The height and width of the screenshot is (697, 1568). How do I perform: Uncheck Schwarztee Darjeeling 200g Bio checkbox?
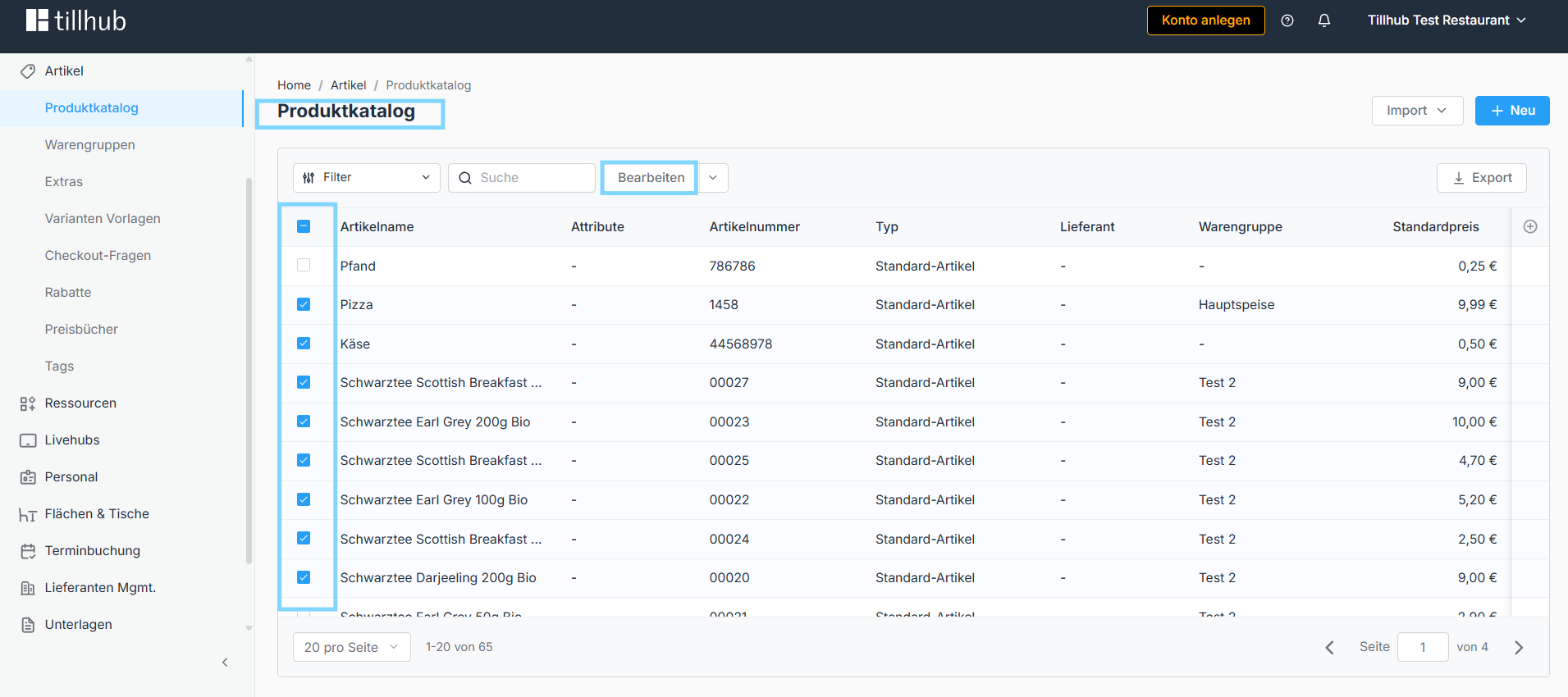tap(304, 577)
